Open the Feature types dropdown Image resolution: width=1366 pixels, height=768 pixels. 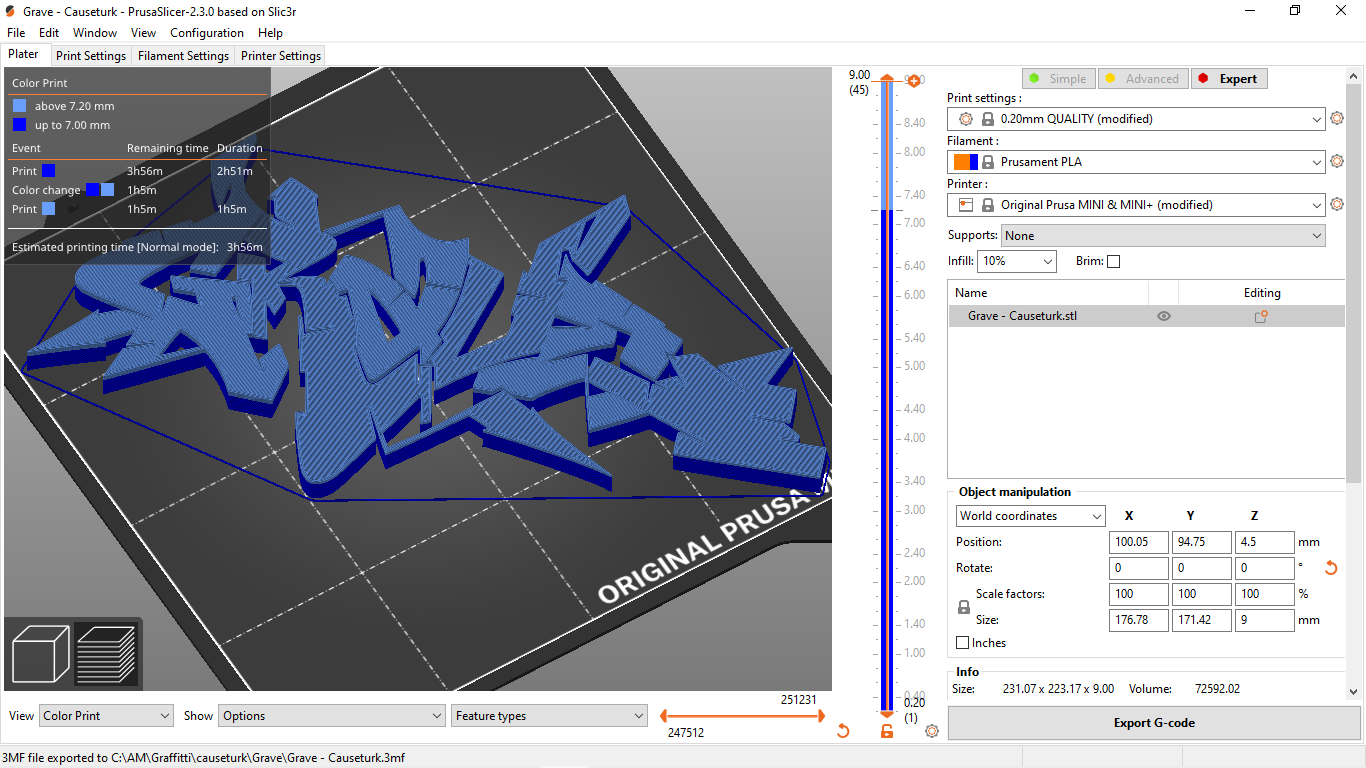(x=550, y=716)
